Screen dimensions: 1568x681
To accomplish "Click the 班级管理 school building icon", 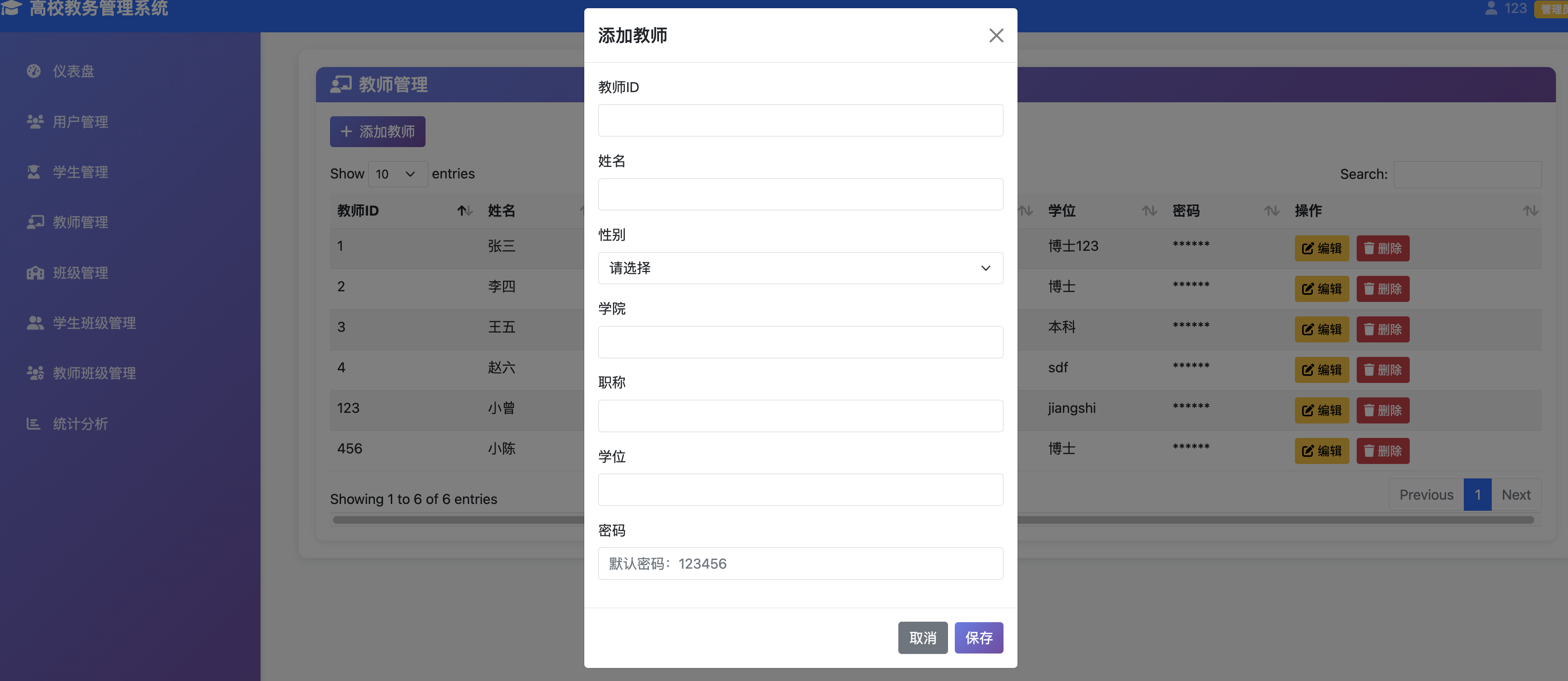I will coord(35,272).
